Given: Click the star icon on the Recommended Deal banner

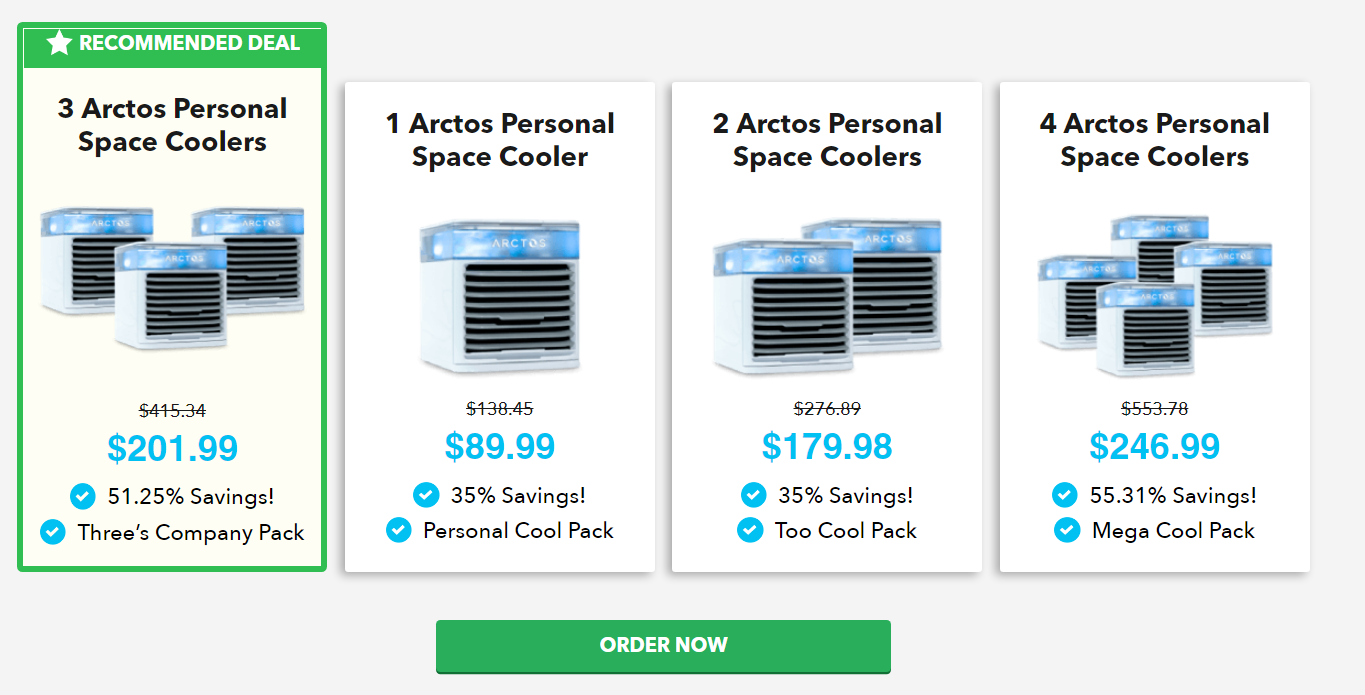Looking at the screenshot, I should tap(60, 43).
